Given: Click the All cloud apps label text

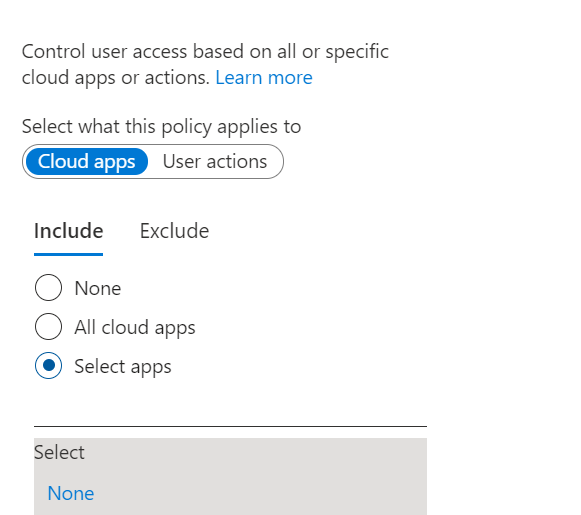Looking at the screenshot, I should [x=135, y=328].
